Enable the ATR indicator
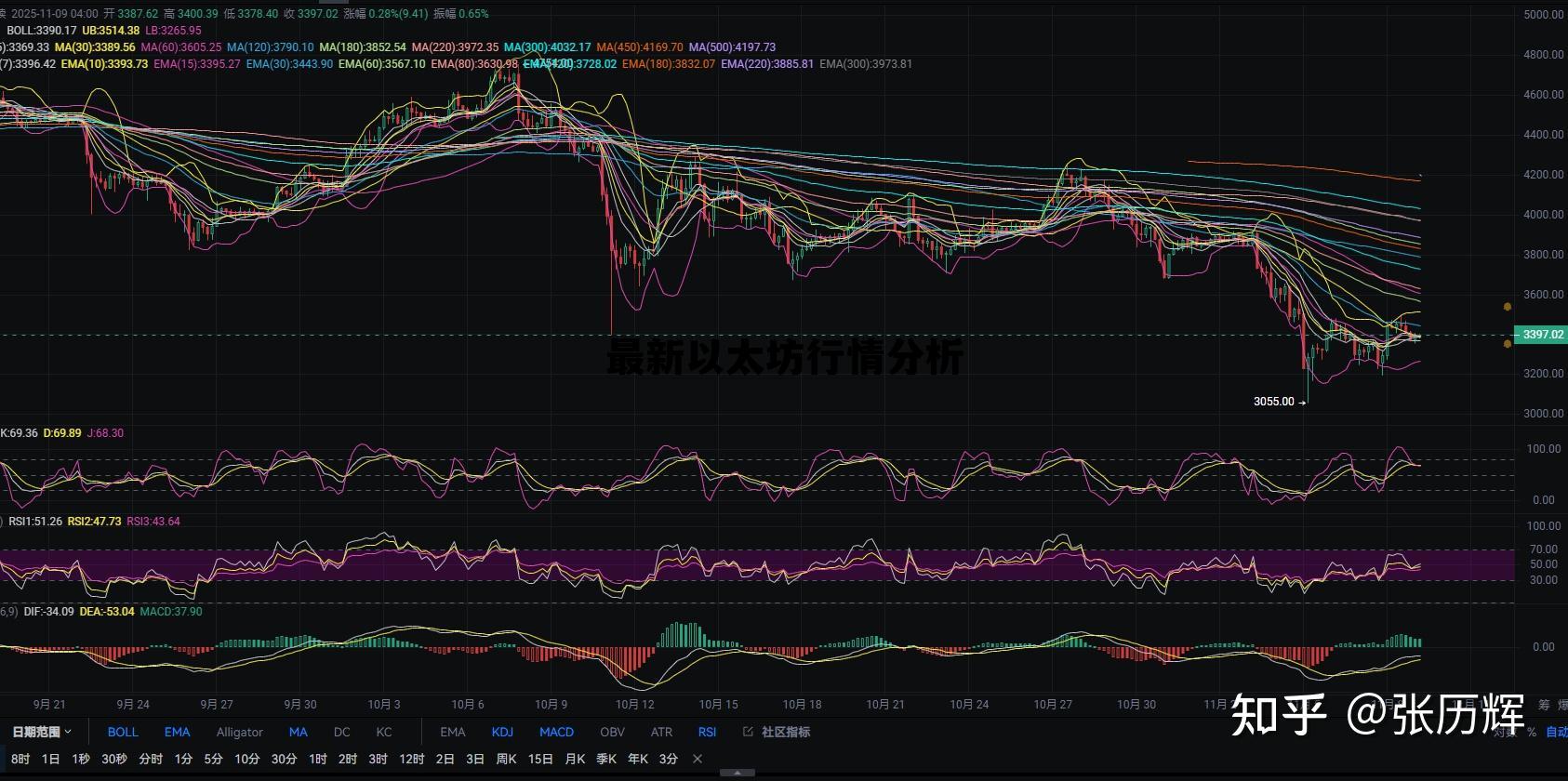The width and height of the screenshot is (1568, 781). 661,732
